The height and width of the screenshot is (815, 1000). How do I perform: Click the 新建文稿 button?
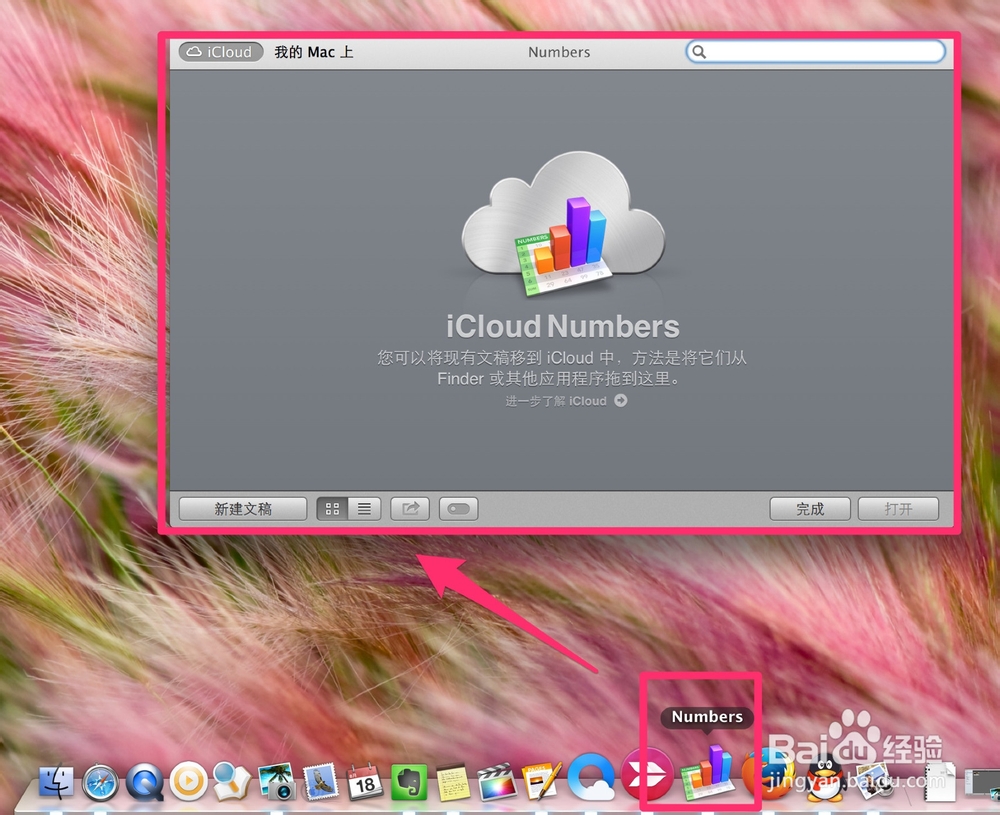pyautogui.click(x=243, y=509)
